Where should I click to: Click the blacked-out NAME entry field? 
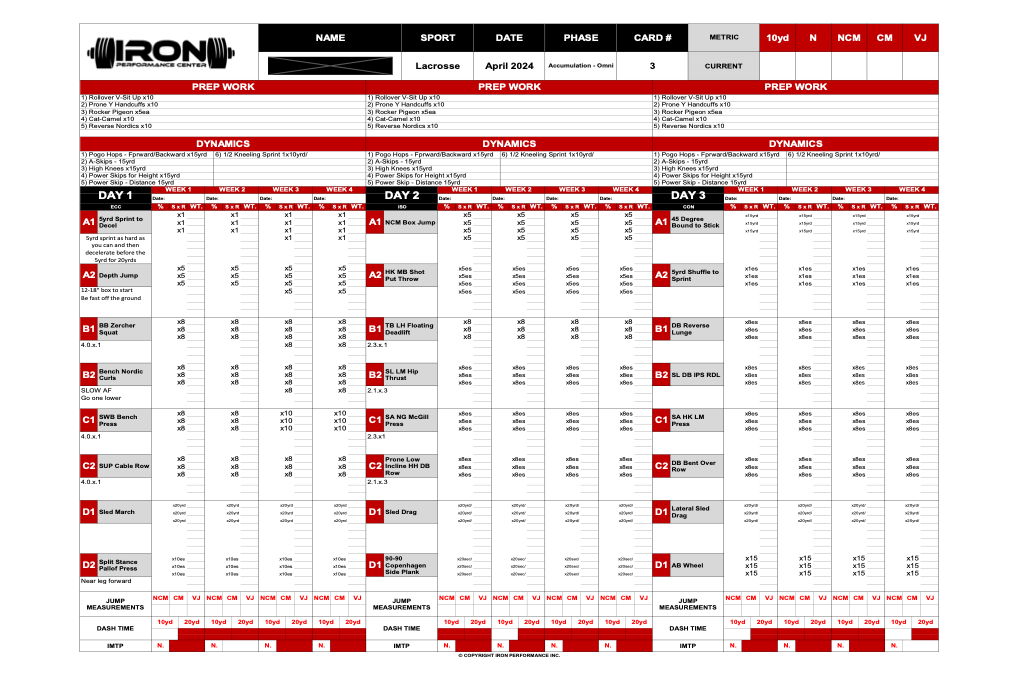point(330,64)
